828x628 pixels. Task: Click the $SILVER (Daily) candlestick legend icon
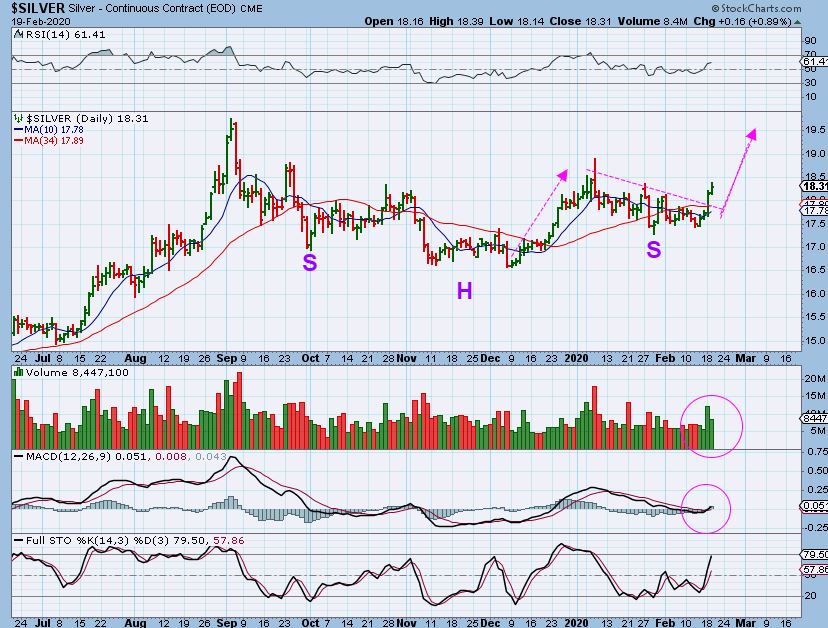click(19, 118)
